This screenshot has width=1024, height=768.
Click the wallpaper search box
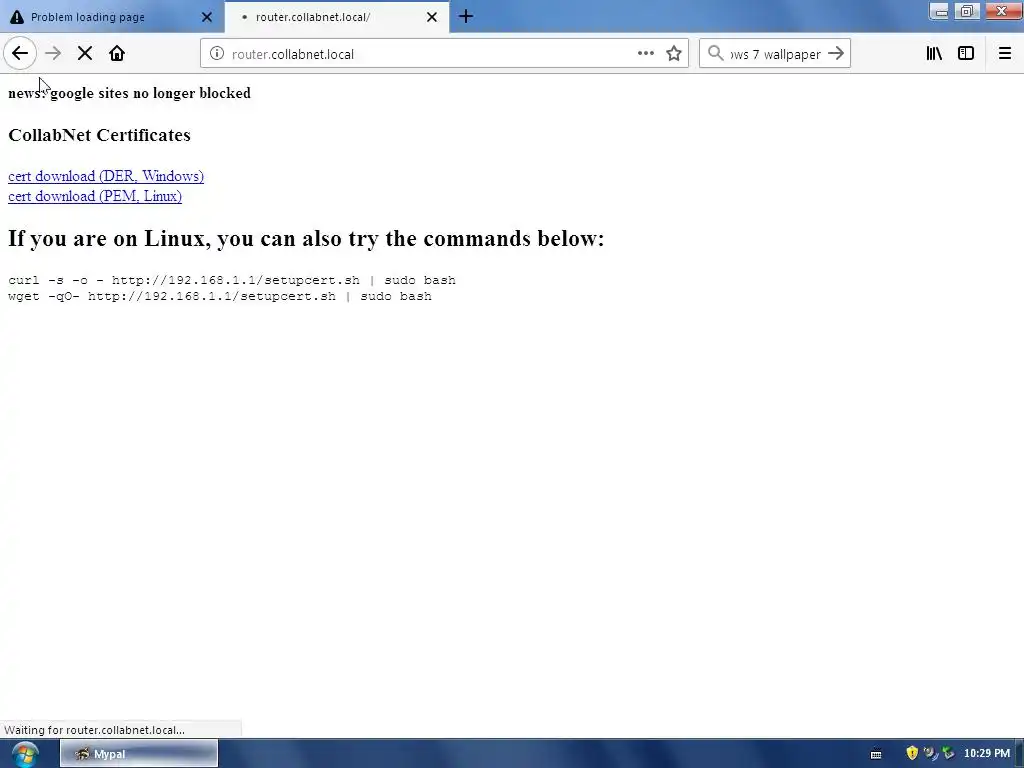tap(775, 54)
